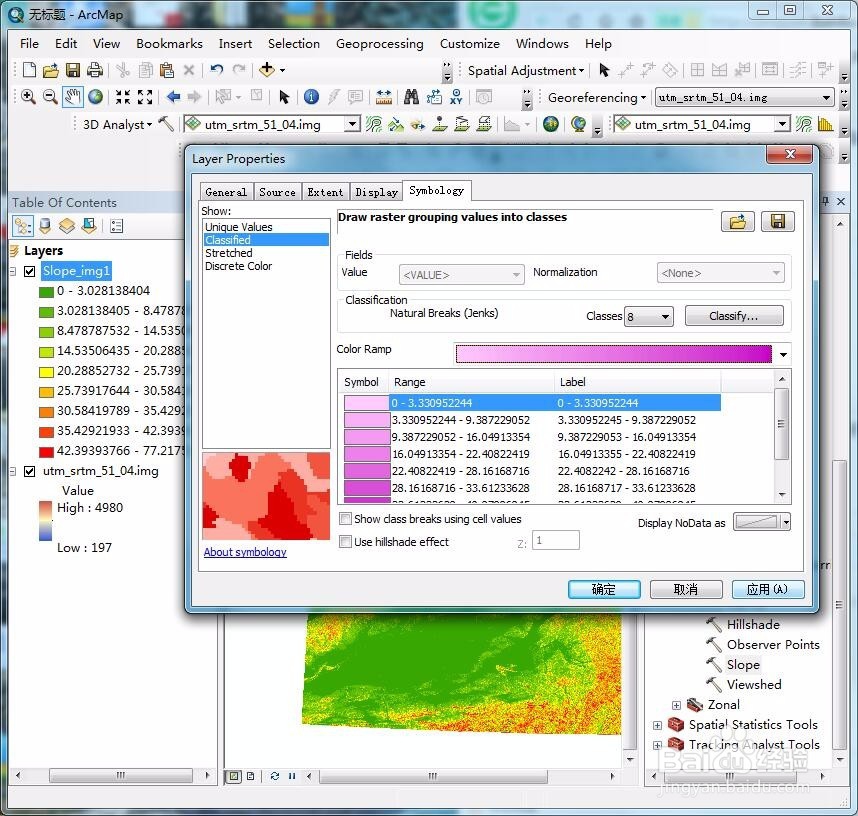Click the New document icon
This screenshot has height=816, width=858.
coord(29,70)
